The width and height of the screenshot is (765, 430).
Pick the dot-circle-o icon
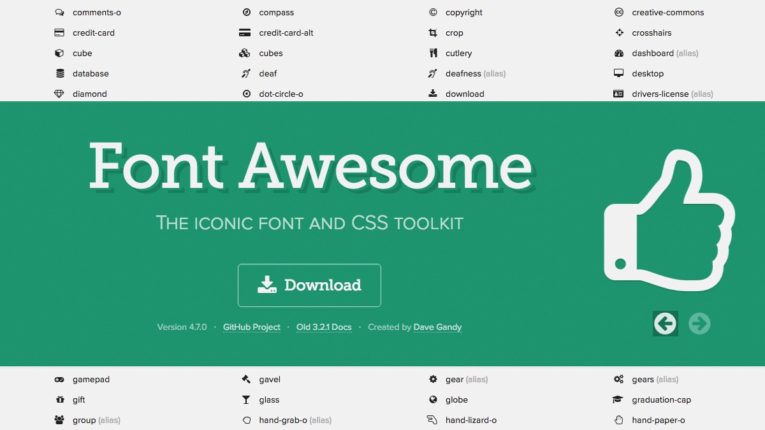(246, 94)
